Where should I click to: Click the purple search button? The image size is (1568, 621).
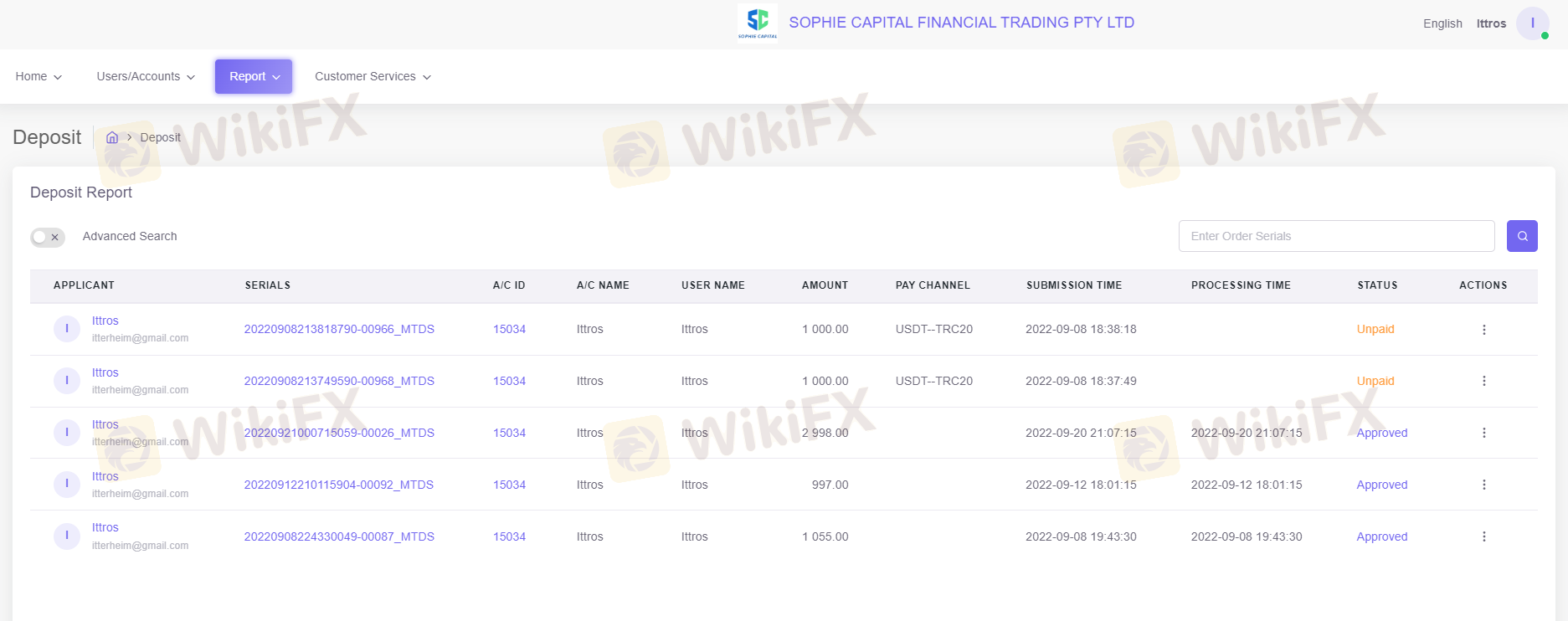click(1522, 236)
